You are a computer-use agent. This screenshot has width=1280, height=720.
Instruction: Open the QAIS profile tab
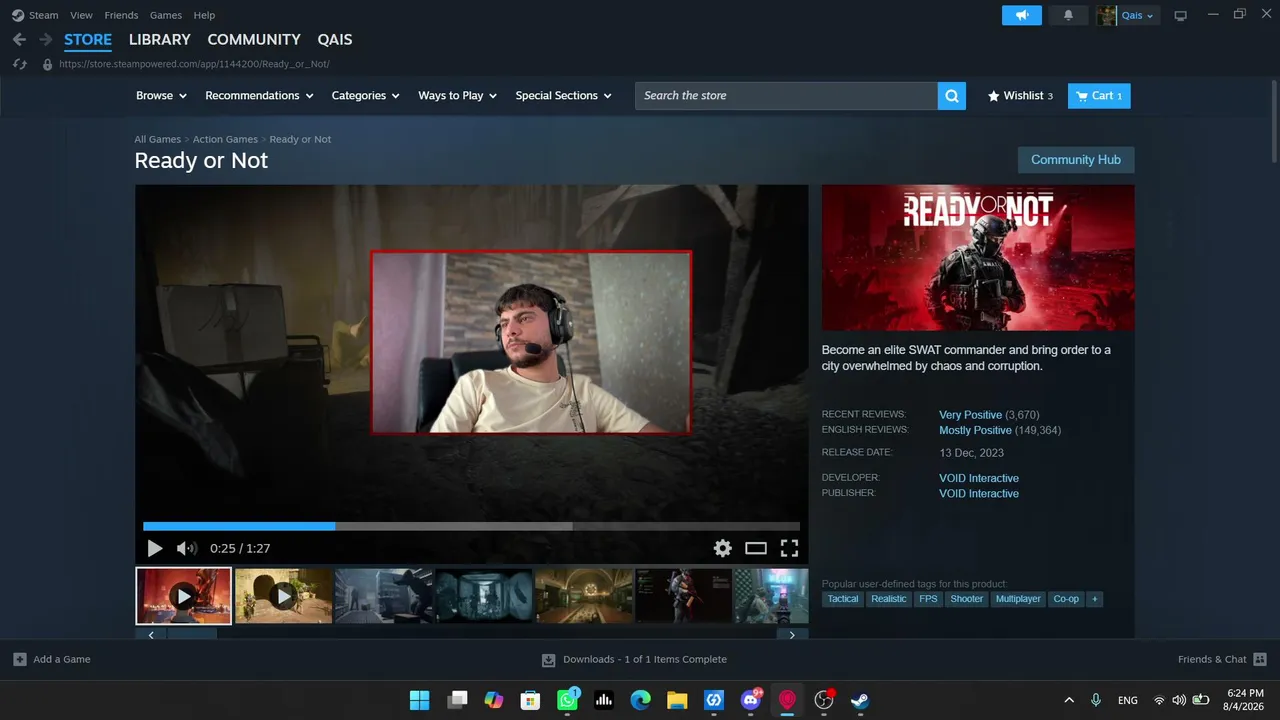coord(335,39)
